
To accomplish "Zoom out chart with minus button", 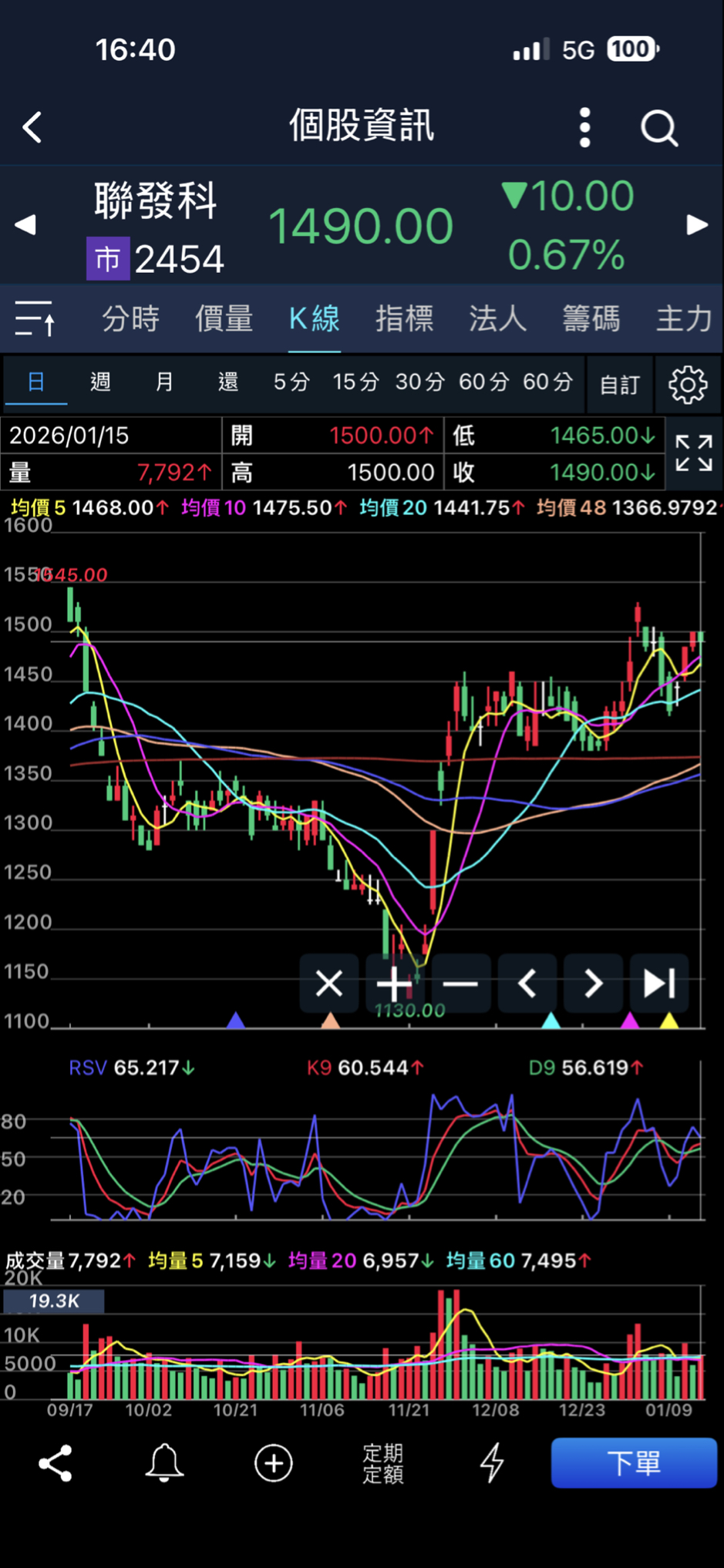I will point(460,984).
